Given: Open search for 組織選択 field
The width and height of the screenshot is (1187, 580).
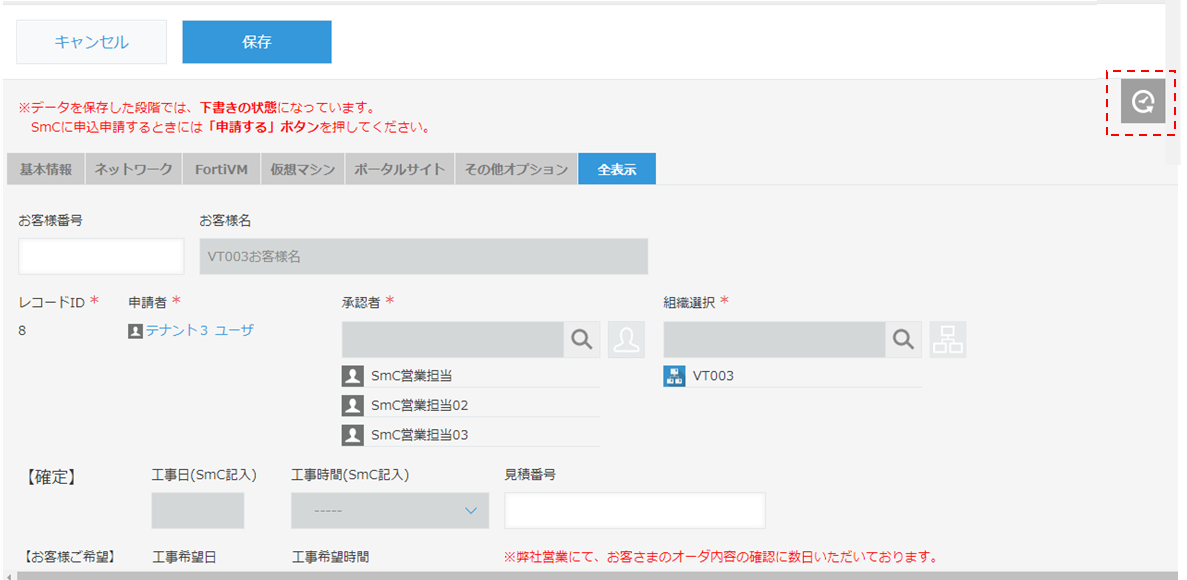Looking at the screenshot, I should tap(903, 339).
